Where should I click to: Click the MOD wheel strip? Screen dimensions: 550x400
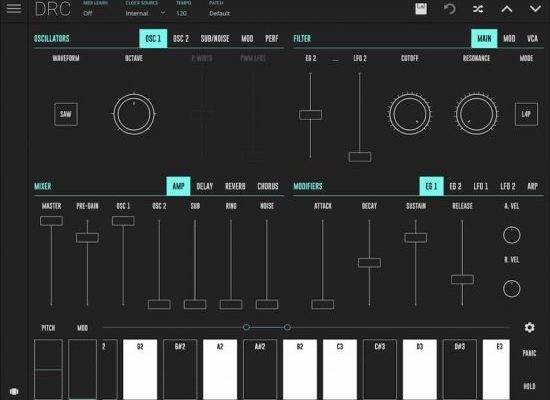click(82, 369)
